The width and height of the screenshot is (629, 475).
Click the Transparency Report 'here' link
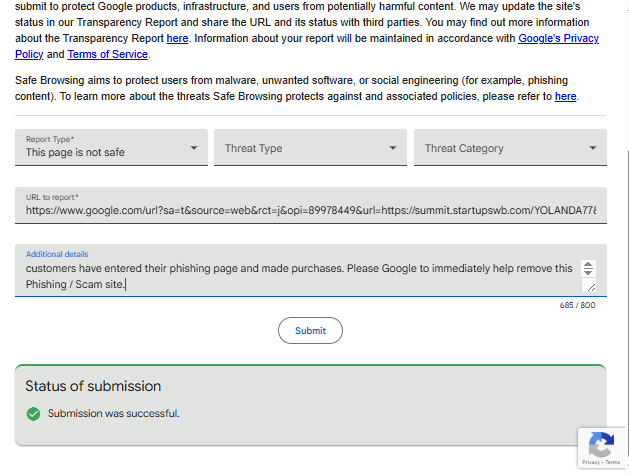point(177,38)
